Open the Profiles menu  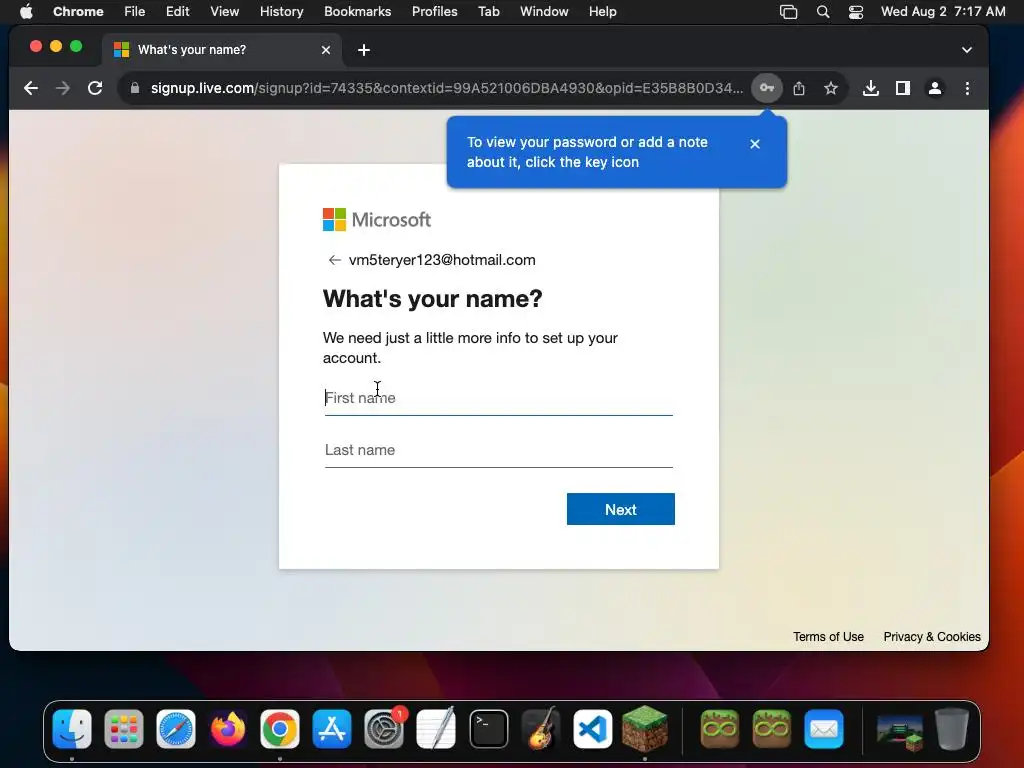tap(434, 12)
